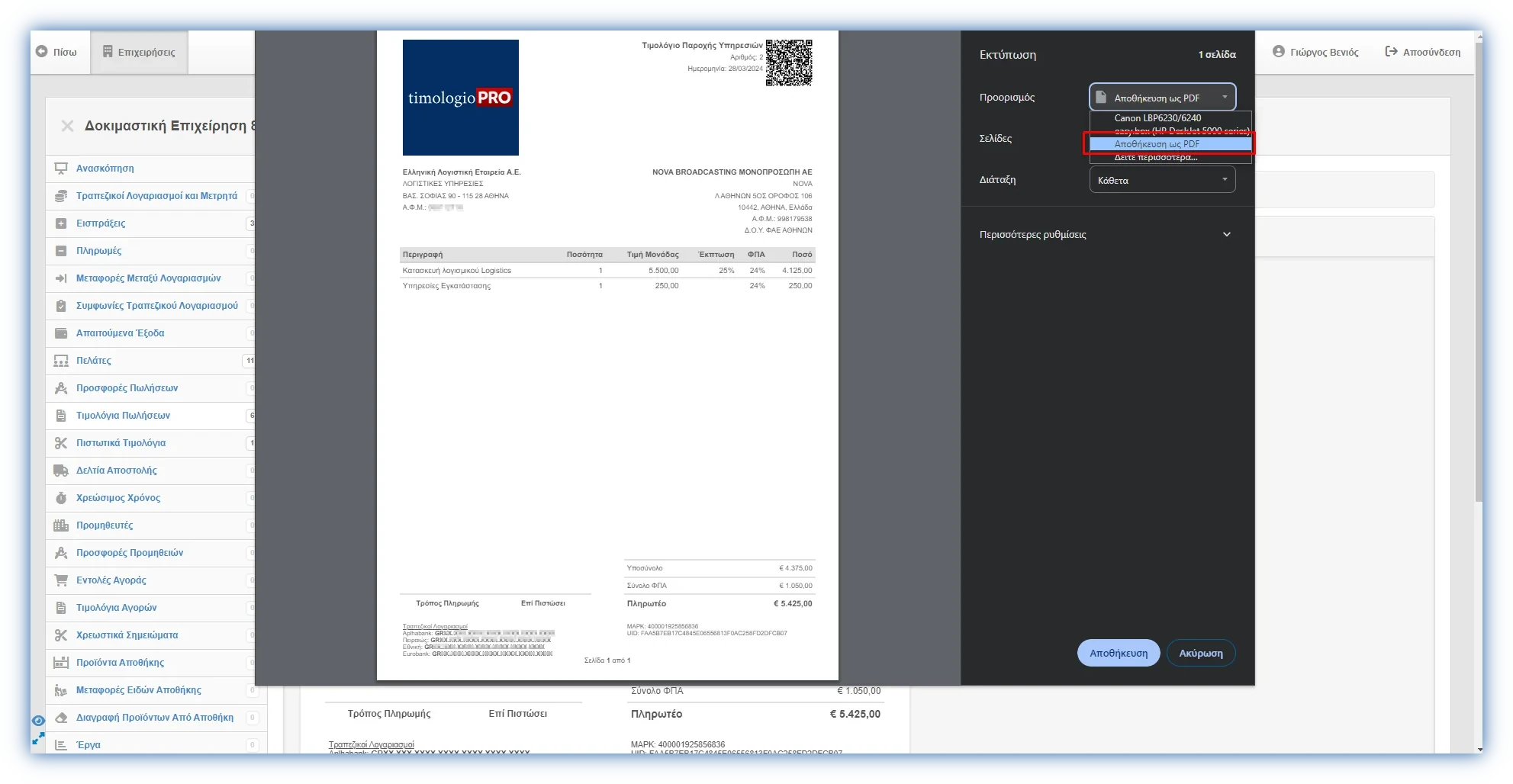Screen dimensions: 1513x784
Task: Click the Πελάτες sidebar icon
Action: pos(61,361)
